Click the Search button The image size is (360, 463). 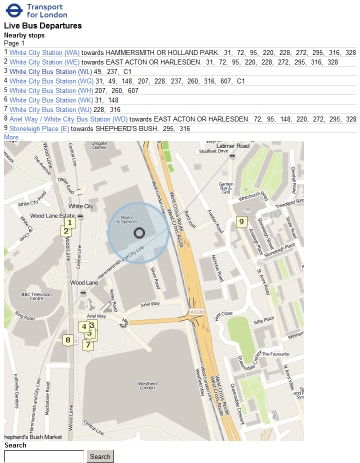pyautogui.click(x=100, y=456)
